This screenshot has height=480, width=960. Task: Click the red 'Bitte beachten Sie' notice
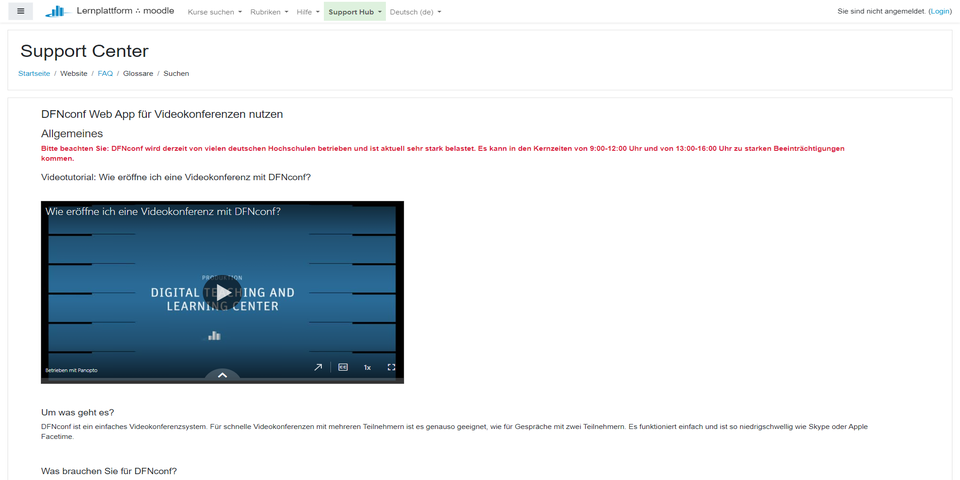click(x=443, y=153)
